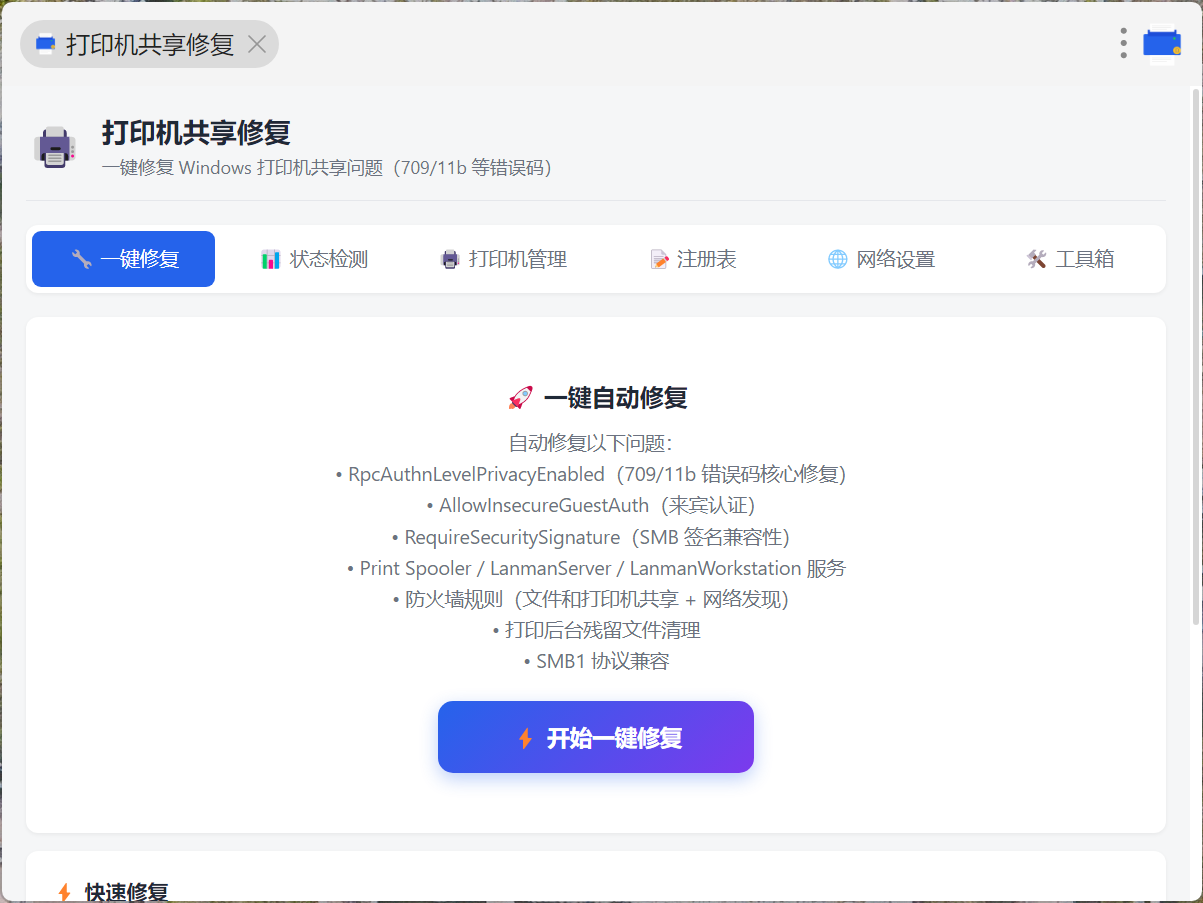Click the 打印机共享修复 page heading
This screenshot has width=1203, height=903.
point(196,132)
